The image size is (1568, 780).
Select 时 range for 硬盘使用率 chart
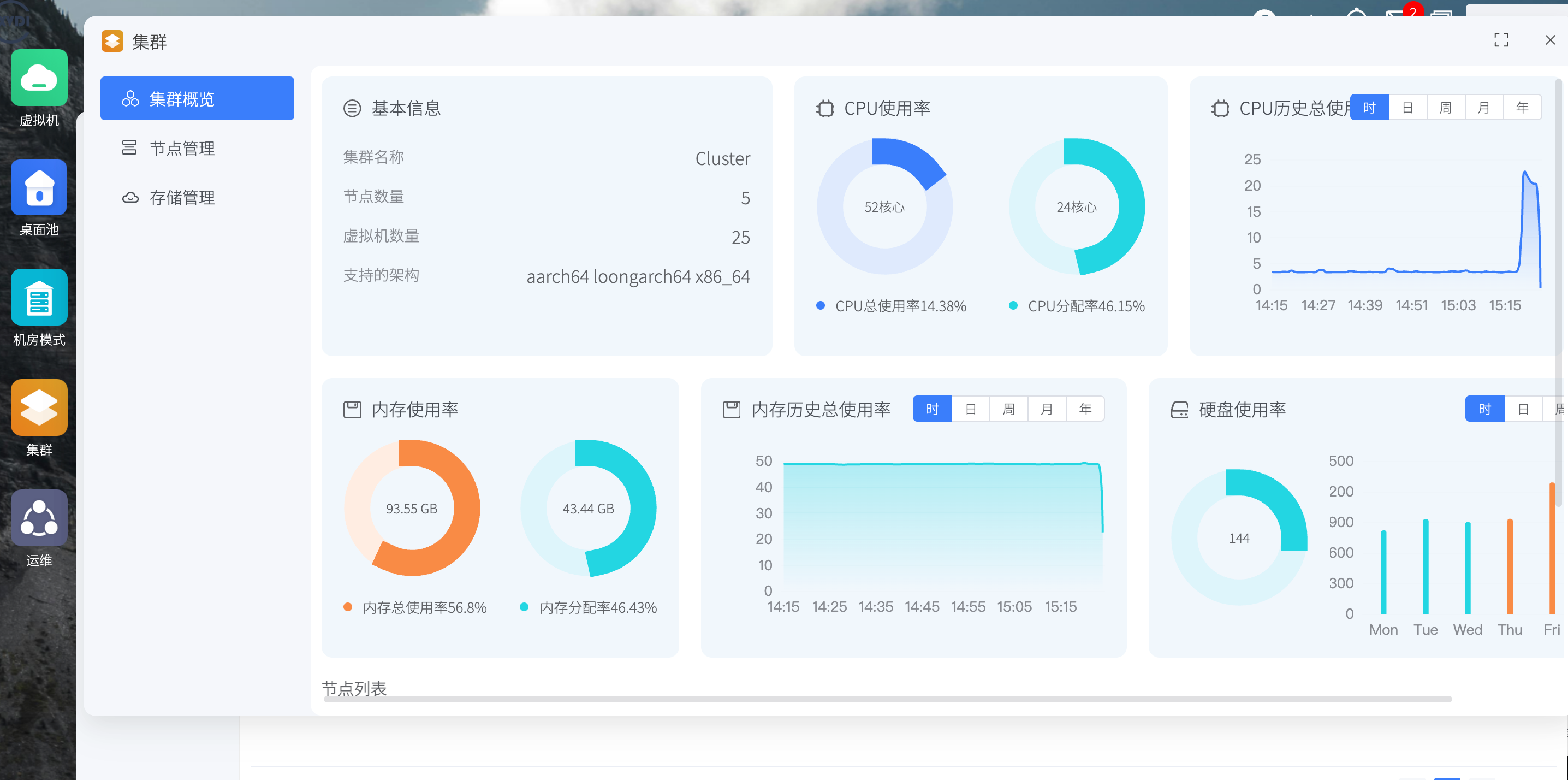(1485, 409)
